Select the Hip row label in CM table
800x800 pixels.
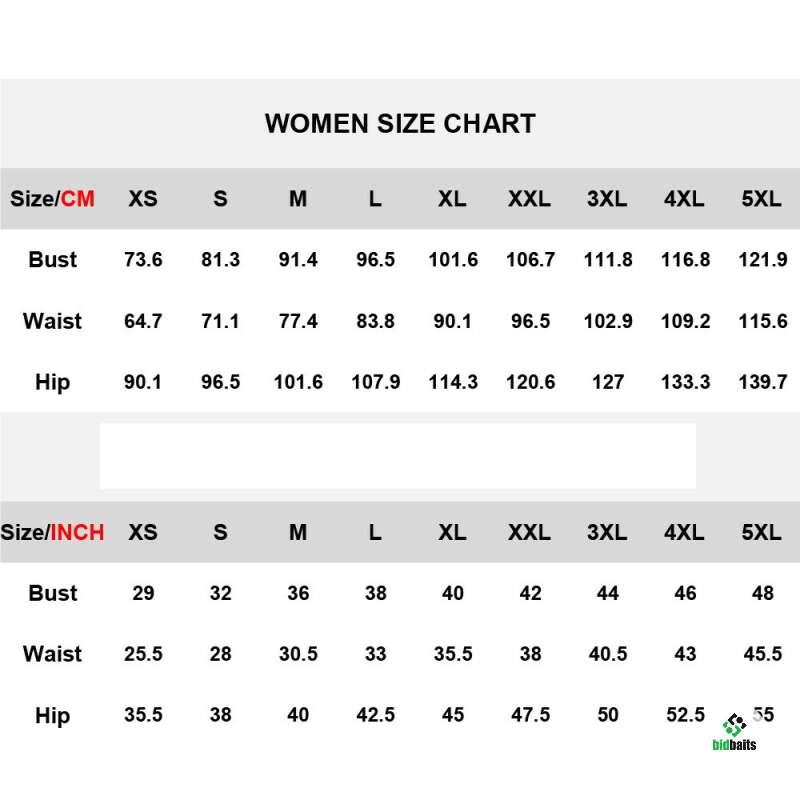point(53,382)
